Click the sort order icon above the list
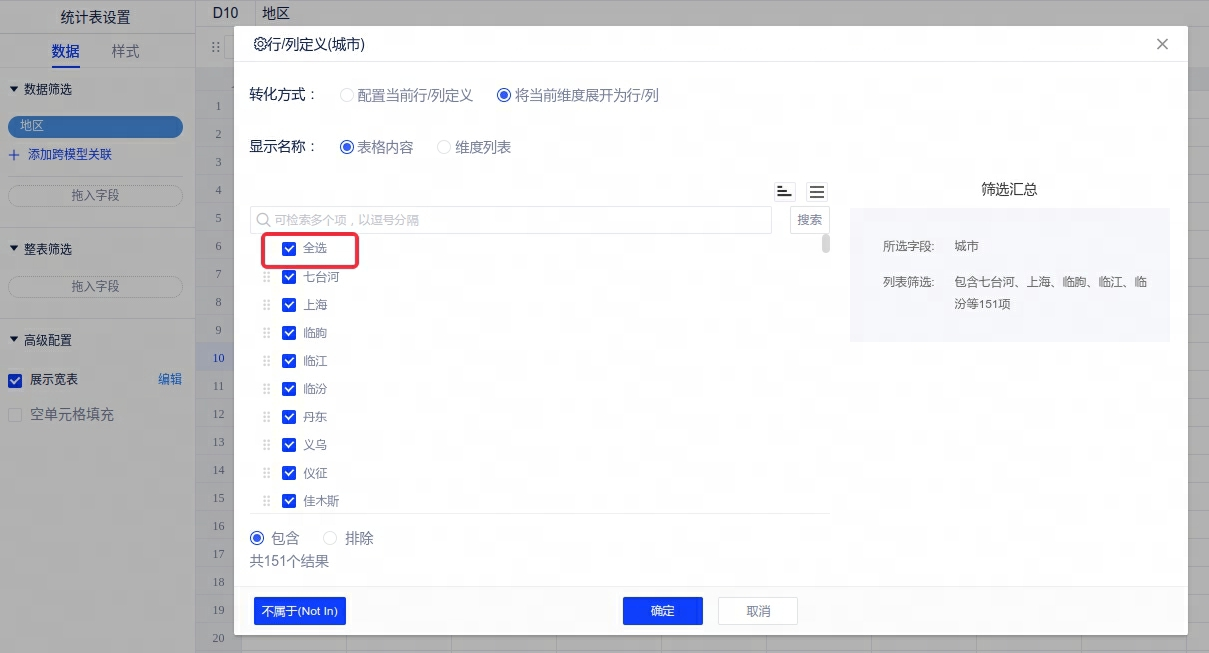The image size is (1209, 653). coord(785,192)
